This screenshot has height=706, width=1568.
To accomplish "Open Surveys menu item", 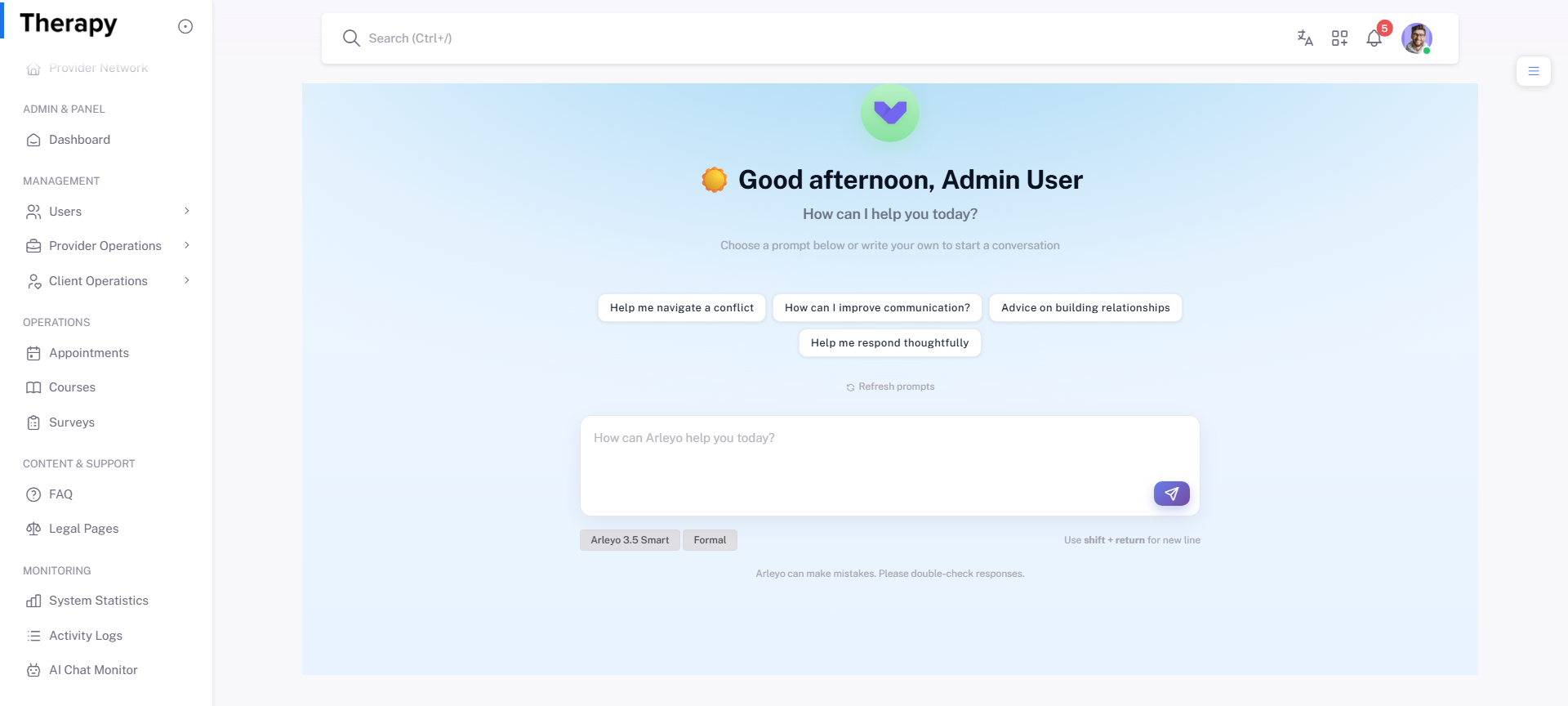I will 106,422.
